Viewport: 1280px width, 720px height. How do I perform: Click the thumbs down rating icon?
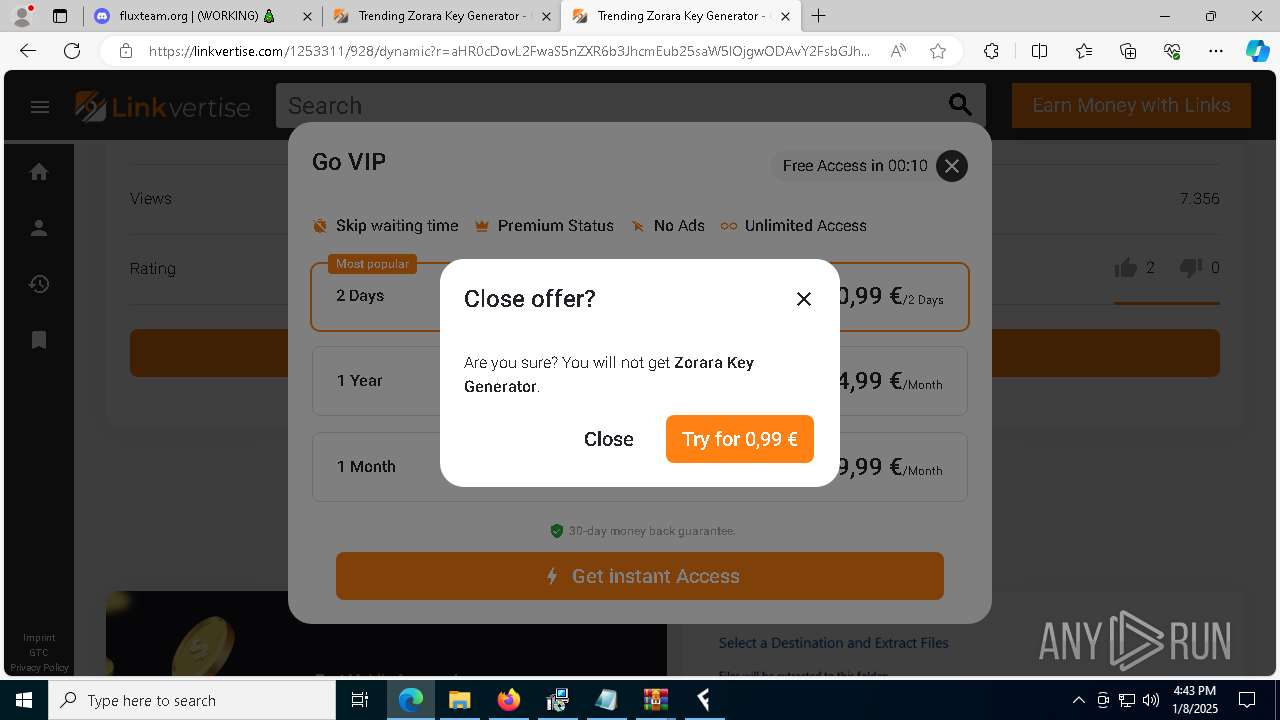[x=1190, y=268]
